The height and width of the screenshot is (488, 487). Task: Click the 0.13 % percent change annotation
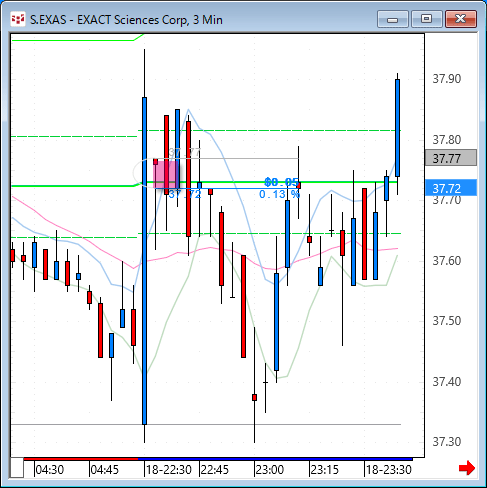coord(279,194)
